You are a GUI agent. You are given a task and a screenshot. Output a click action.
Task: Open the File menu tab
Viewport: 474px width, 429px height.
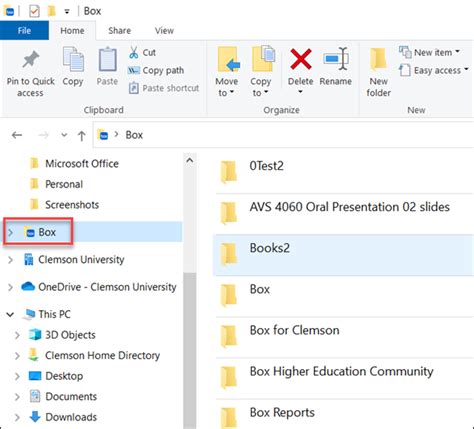pyautogui.click(x=24, y=31)
